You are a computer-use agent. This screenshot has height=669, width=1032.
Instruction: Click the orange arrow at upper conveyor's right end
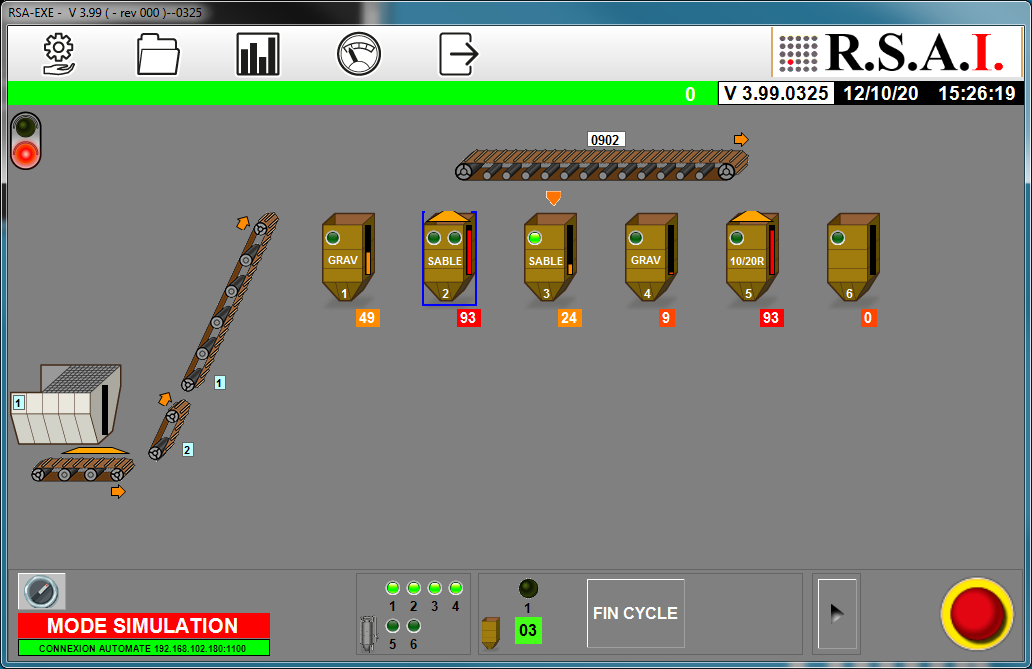[x=741, y=139]
